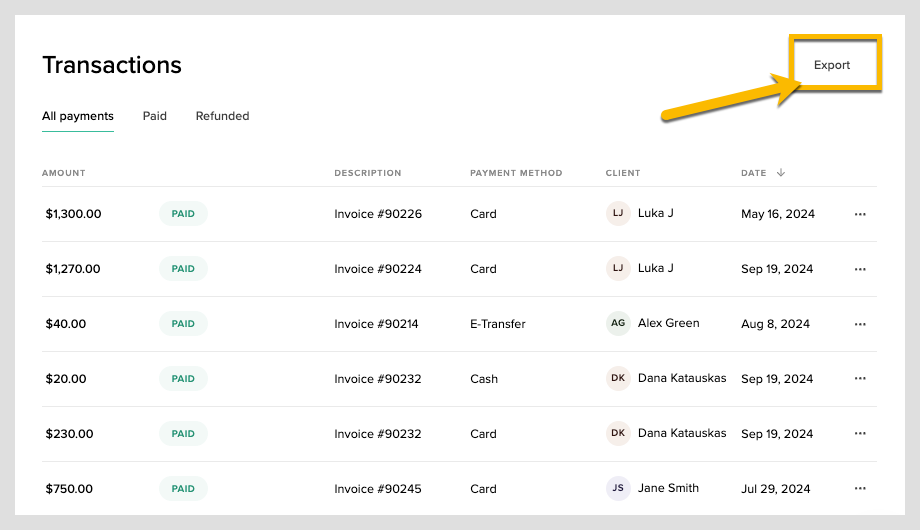The width and height of the screenshot is (920, 530).
Task: Sort by the Date column header
Action: tap(753, 173)
